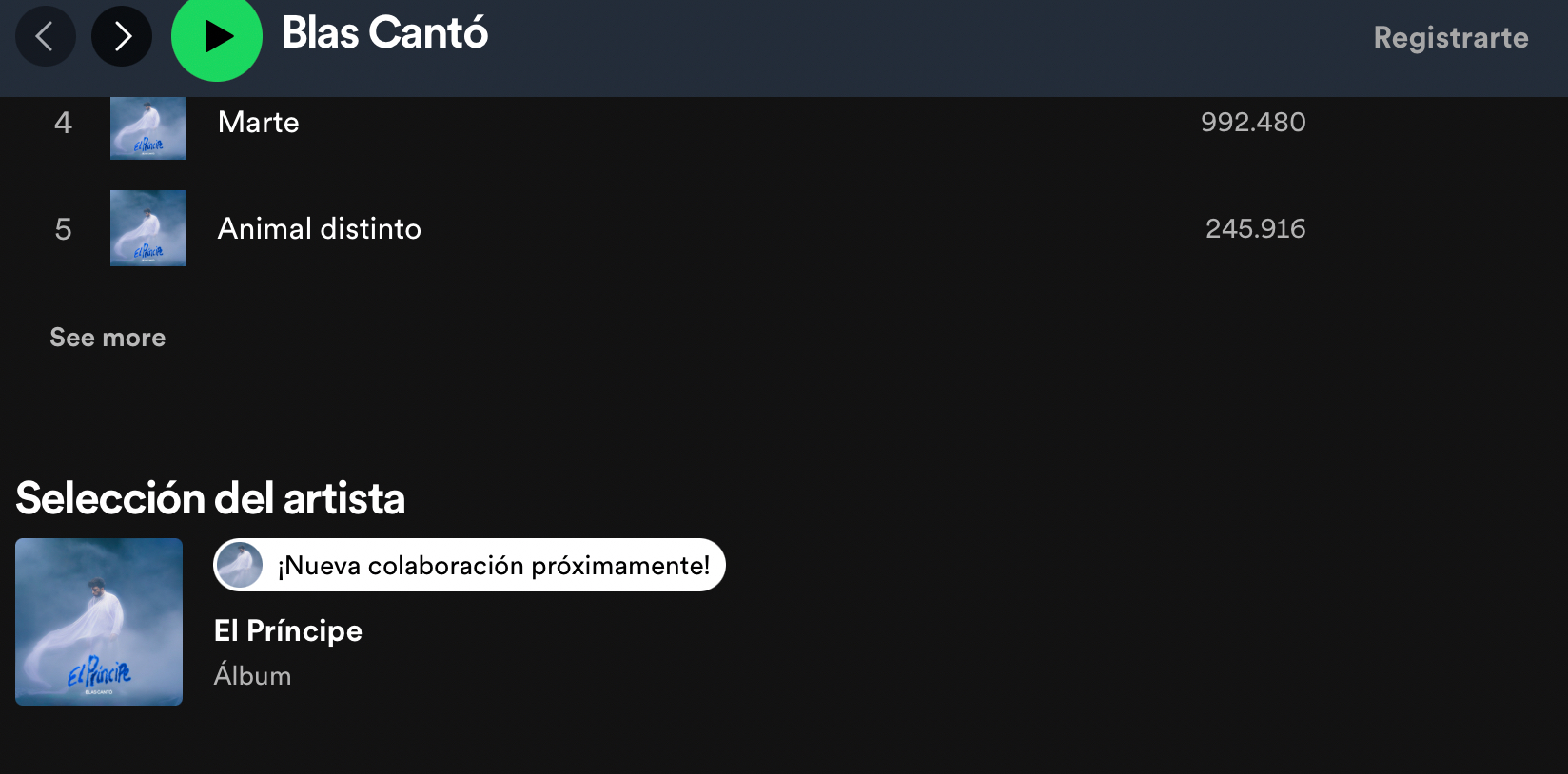Go back using the navigation arrow
1568x774 pixels.
pos(46,36)
